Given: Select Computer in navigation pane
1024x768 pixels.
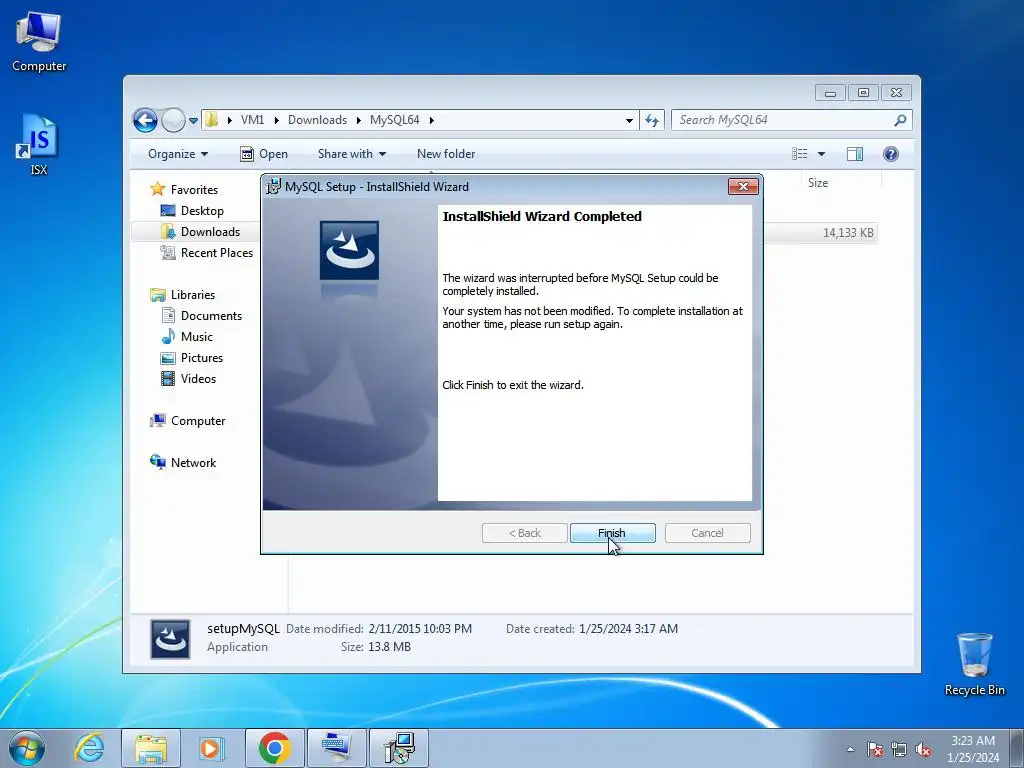Looking at the screenshot, I should point(198,421).
